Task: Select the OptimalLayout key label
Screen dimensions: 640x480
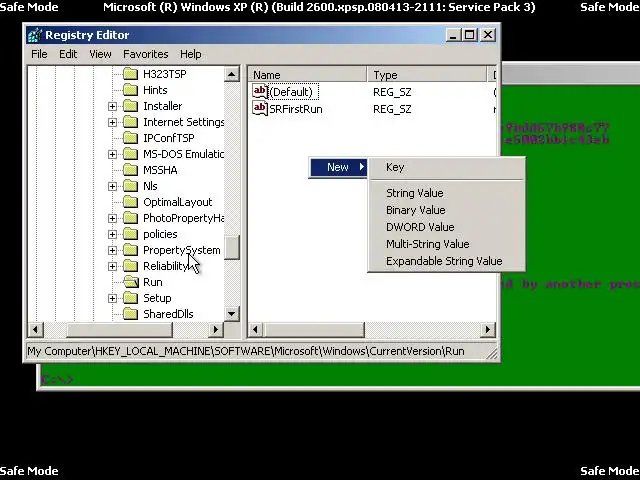Action: (x=178, y=202)
